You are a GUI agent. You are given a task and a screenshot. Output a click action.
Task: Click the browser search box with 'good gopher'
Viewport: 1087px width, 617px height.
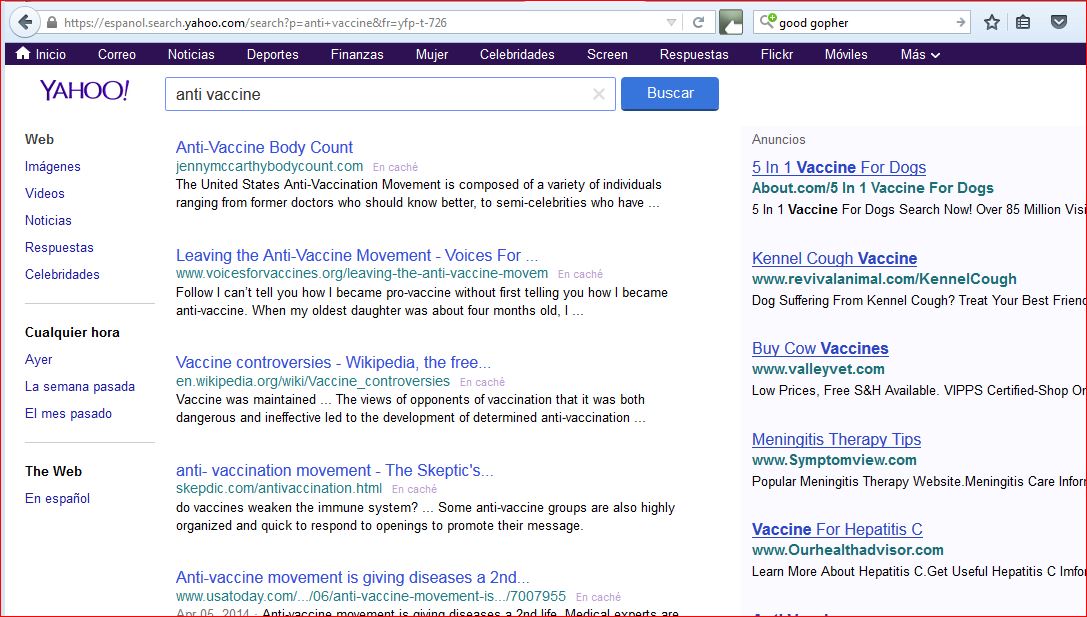click(863, 23)
